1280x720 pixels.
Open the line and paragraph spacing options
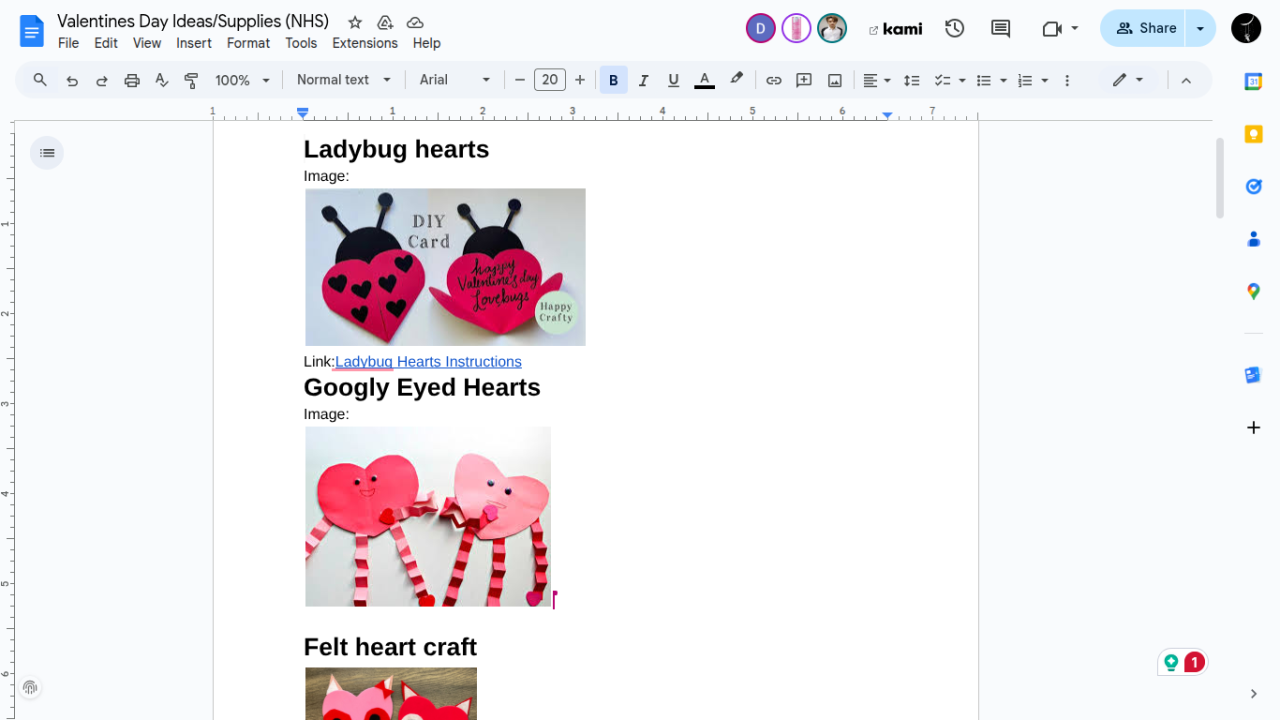(x=911, y=80)
